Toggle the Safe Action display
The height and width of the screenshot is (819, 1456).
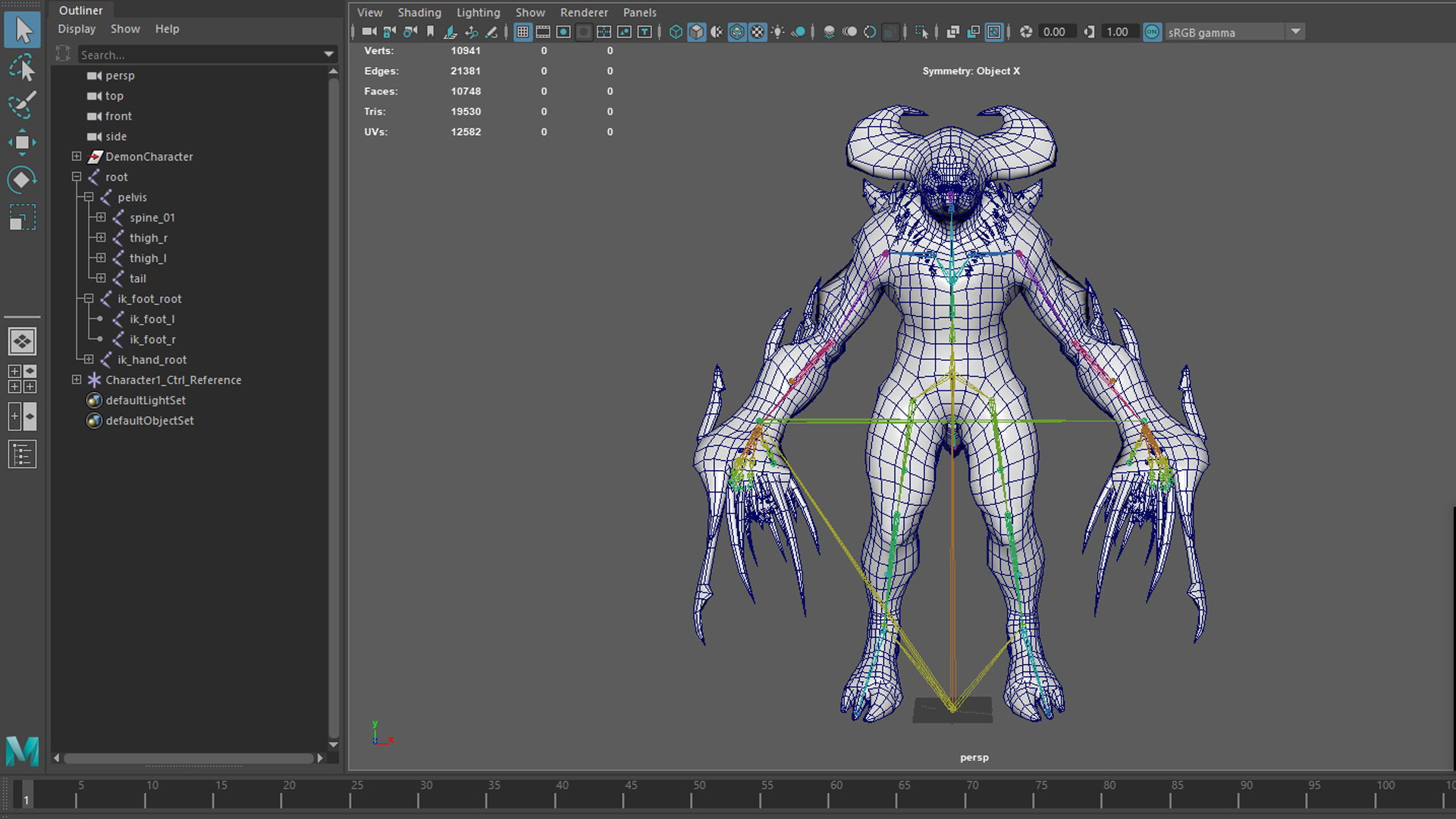point(624,32)
